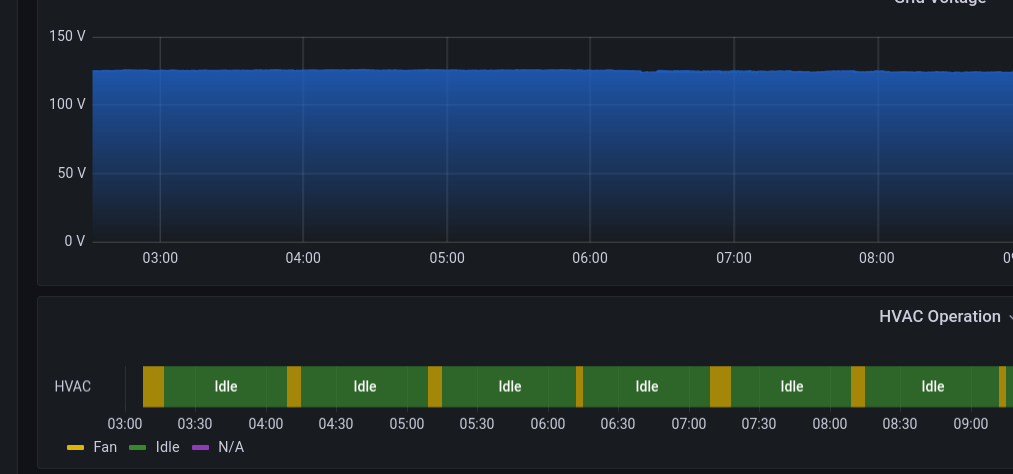This screenshot has height=474, width=1013.
Task: Click the 06:30 label on HVAC timeline axis
Action: coord(618,424)
